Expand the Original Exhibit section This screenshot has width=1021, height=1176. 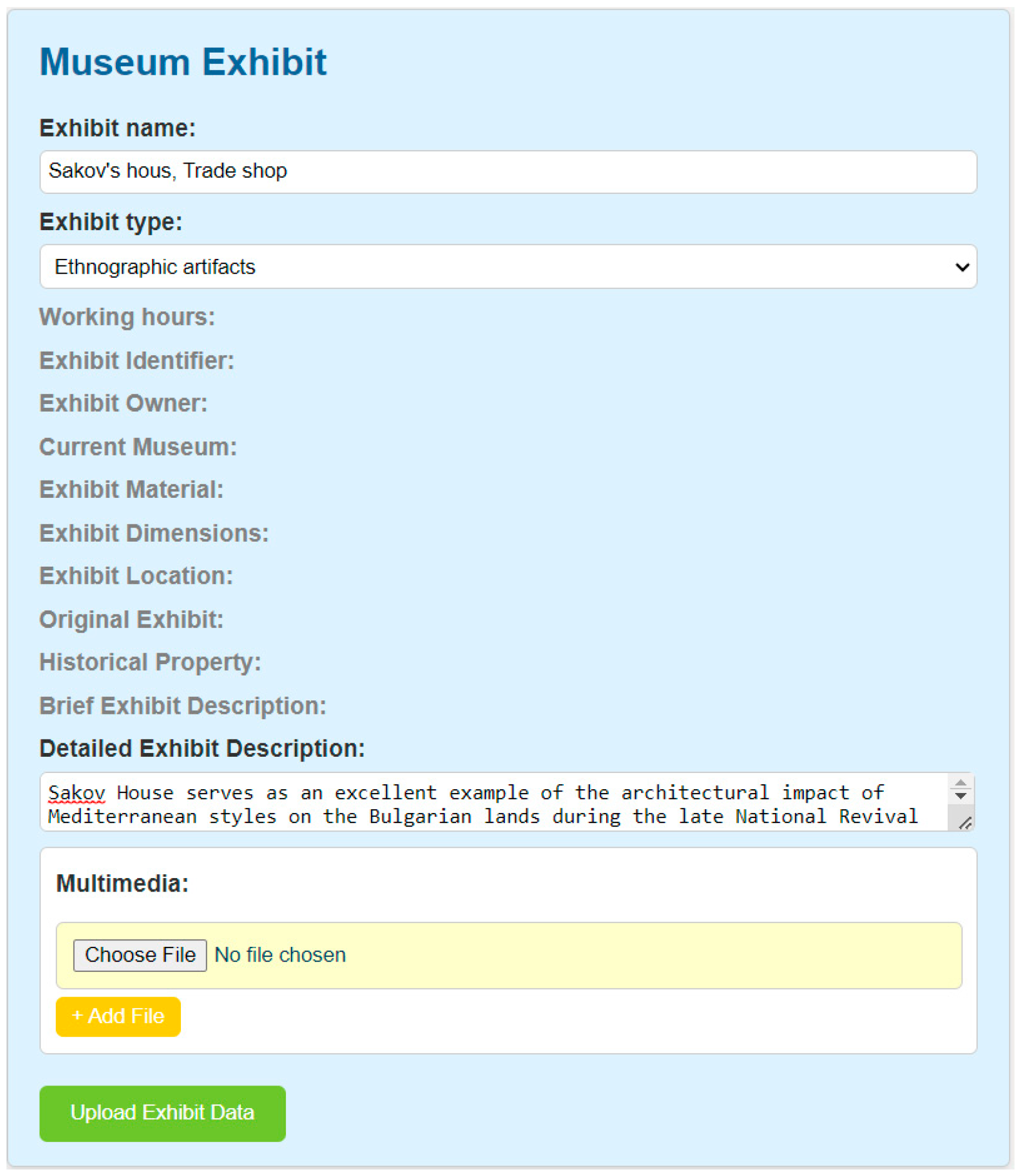tap(131, 619)
